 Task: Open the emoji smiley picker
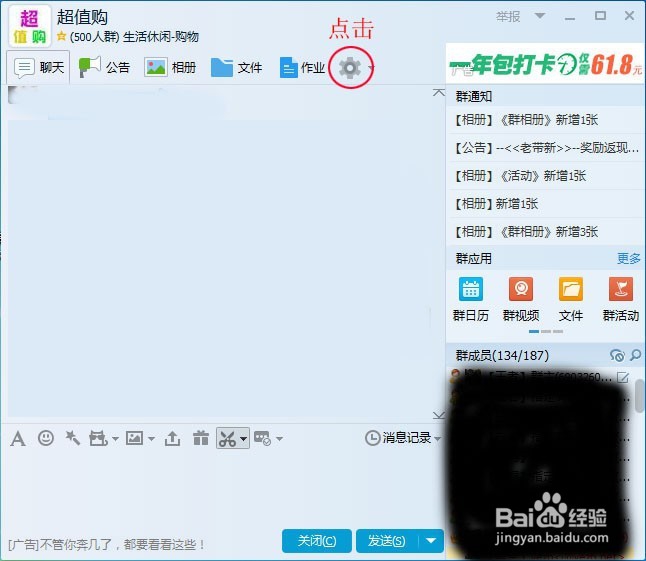pyautogui.click(x=46, y=438)
